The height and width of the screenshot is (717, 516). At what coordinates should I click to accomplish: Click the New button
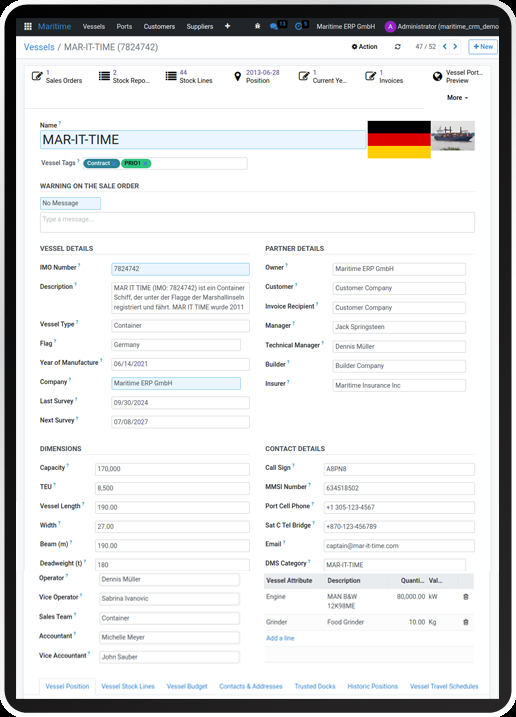click(x=483, y=47)
